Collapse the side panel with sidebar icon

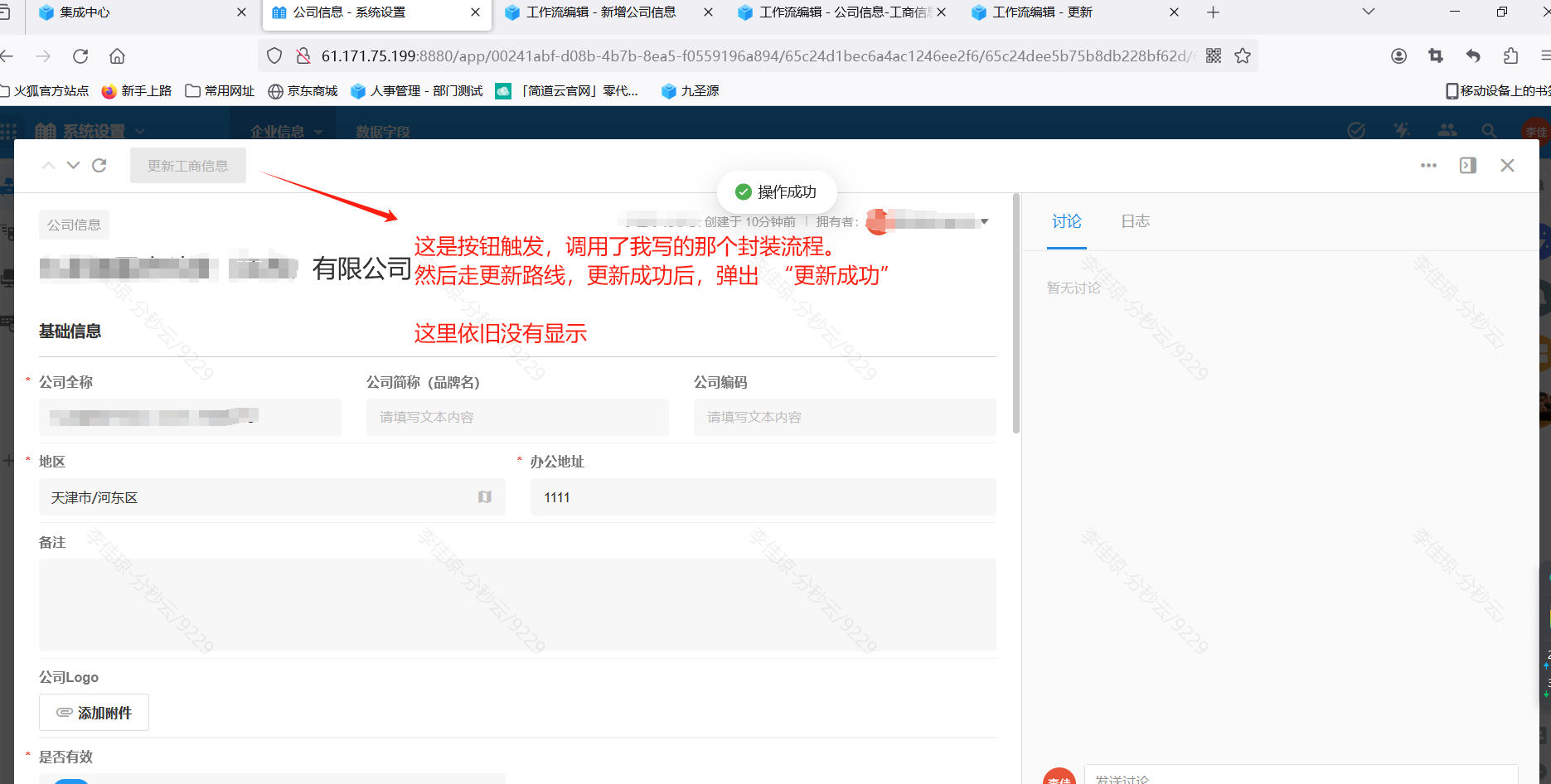pyautogui.click(x=1468, y=166)
